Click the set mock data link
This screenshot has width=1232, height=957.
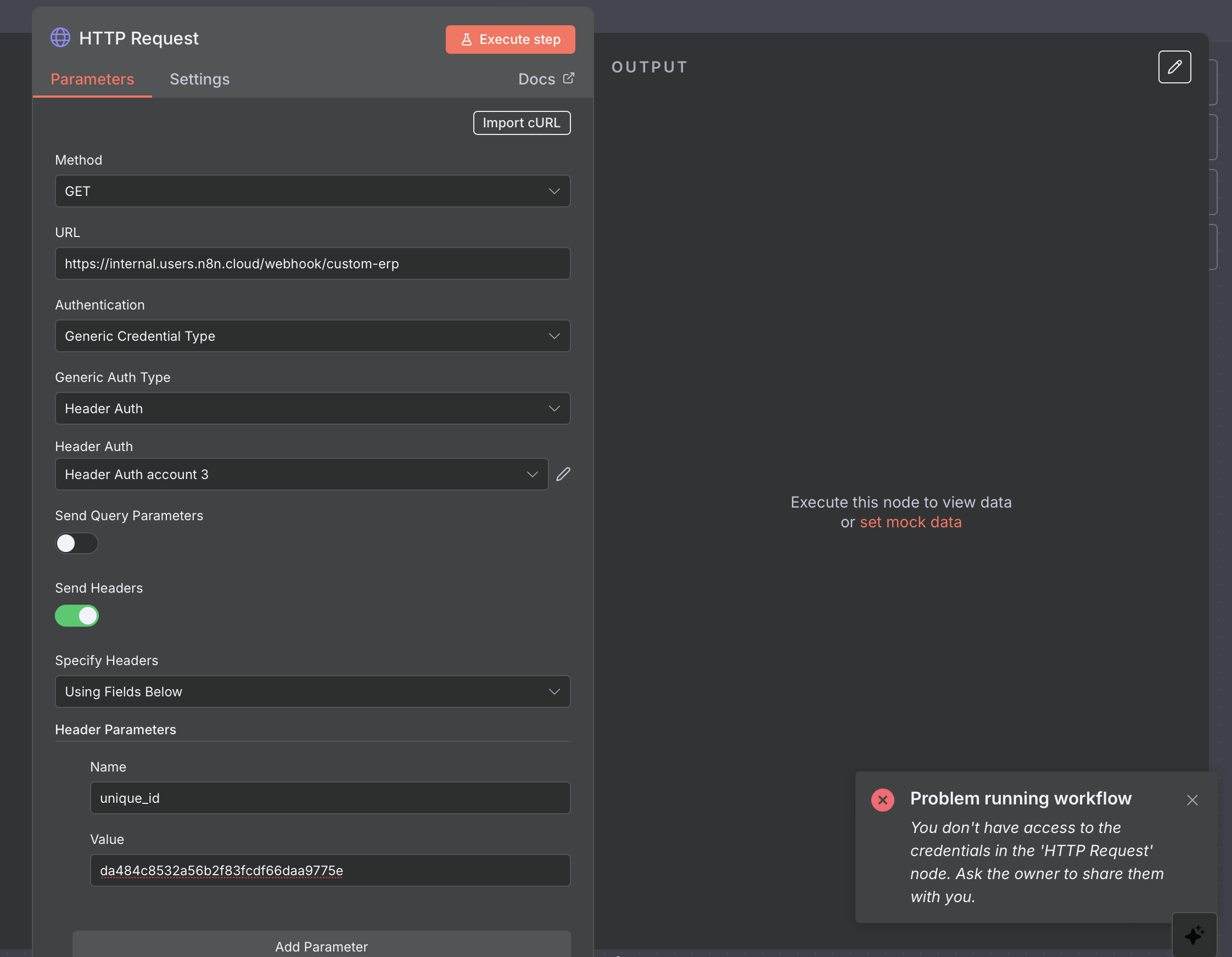(x=910, y=522)
